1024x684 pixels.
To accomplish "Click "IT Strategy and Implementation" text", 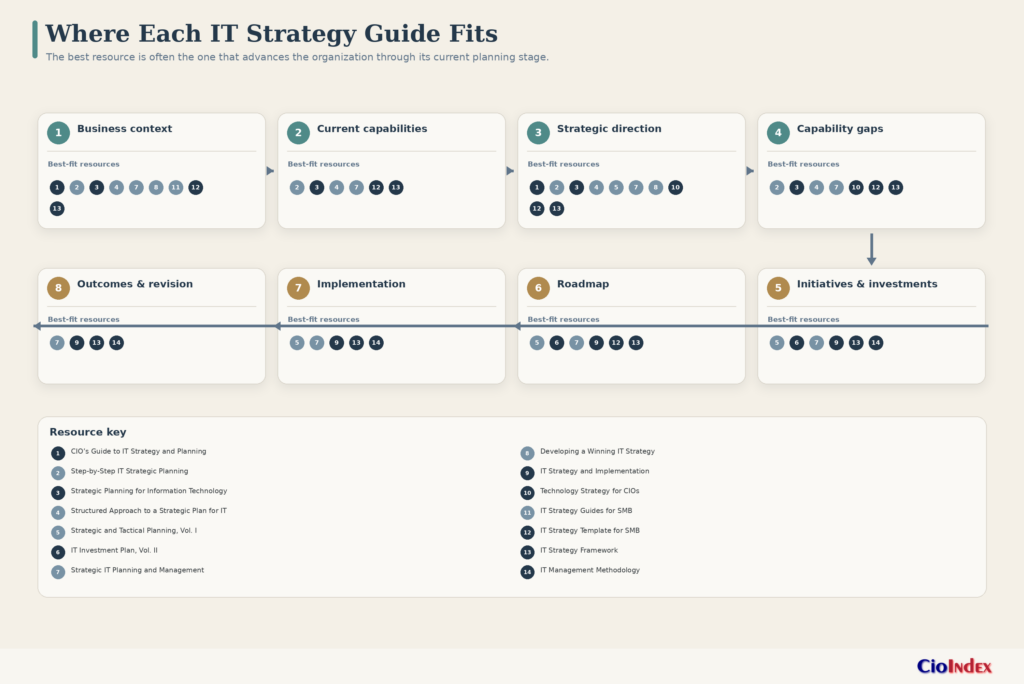I will tap(595, 471).
